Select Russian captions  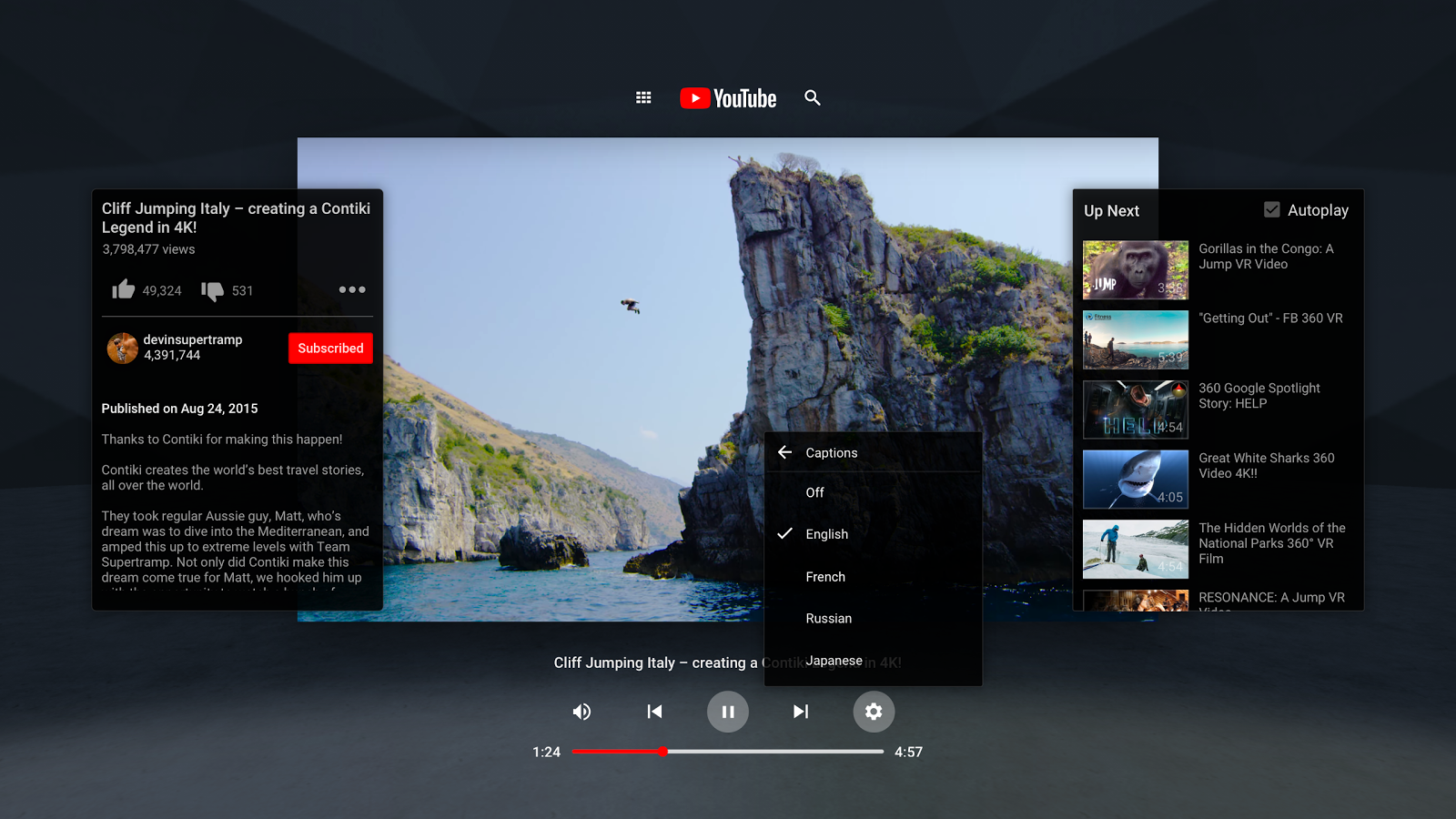(x=828, y=618)
